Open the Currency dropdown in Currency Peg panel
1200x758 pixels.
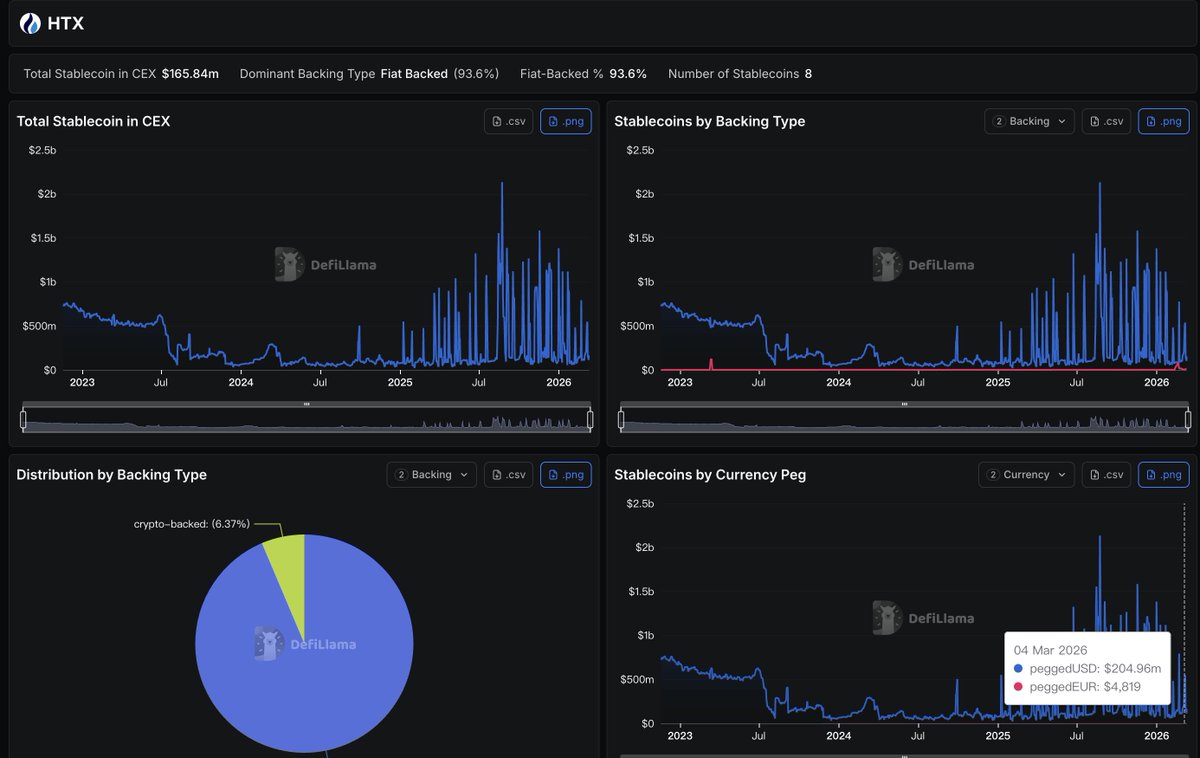click(x=1026, y=475)
